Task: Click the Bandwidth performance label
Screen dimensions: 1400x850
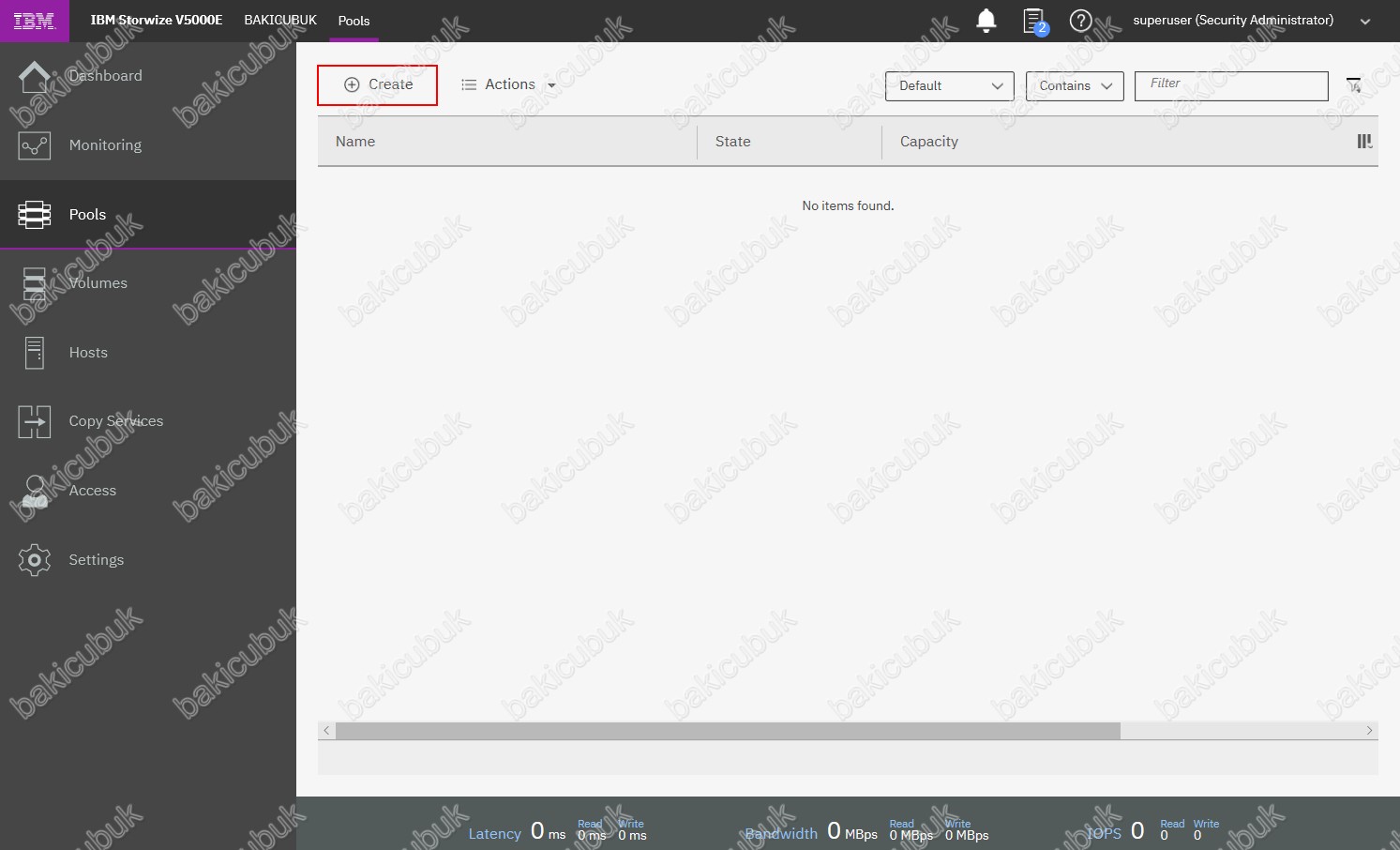Action: 781,833
